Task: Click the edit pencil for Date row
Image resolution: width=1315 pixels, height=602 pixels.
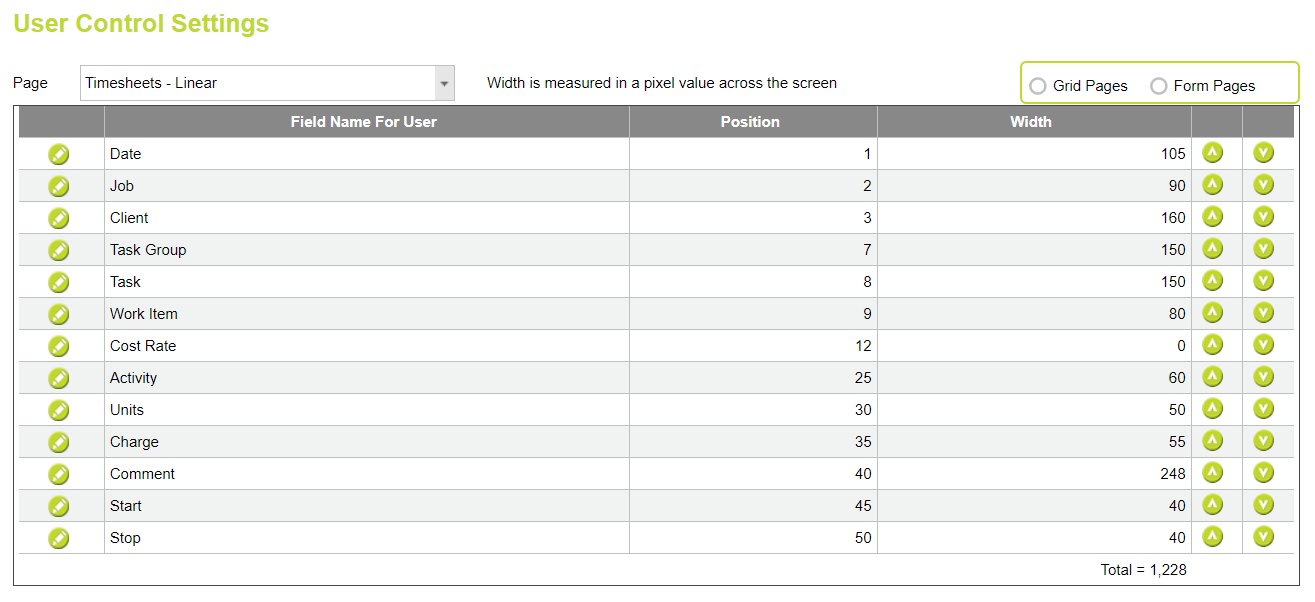Action: point(59,154)
